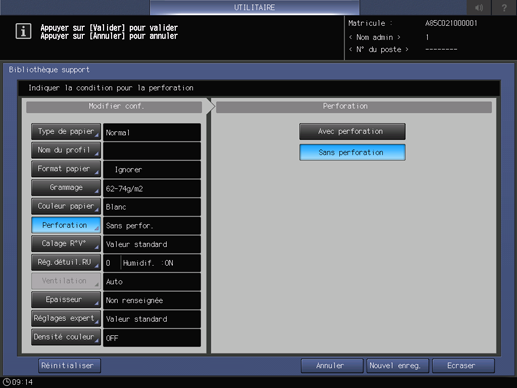Open the Grammage setting

tap(66, 188)
